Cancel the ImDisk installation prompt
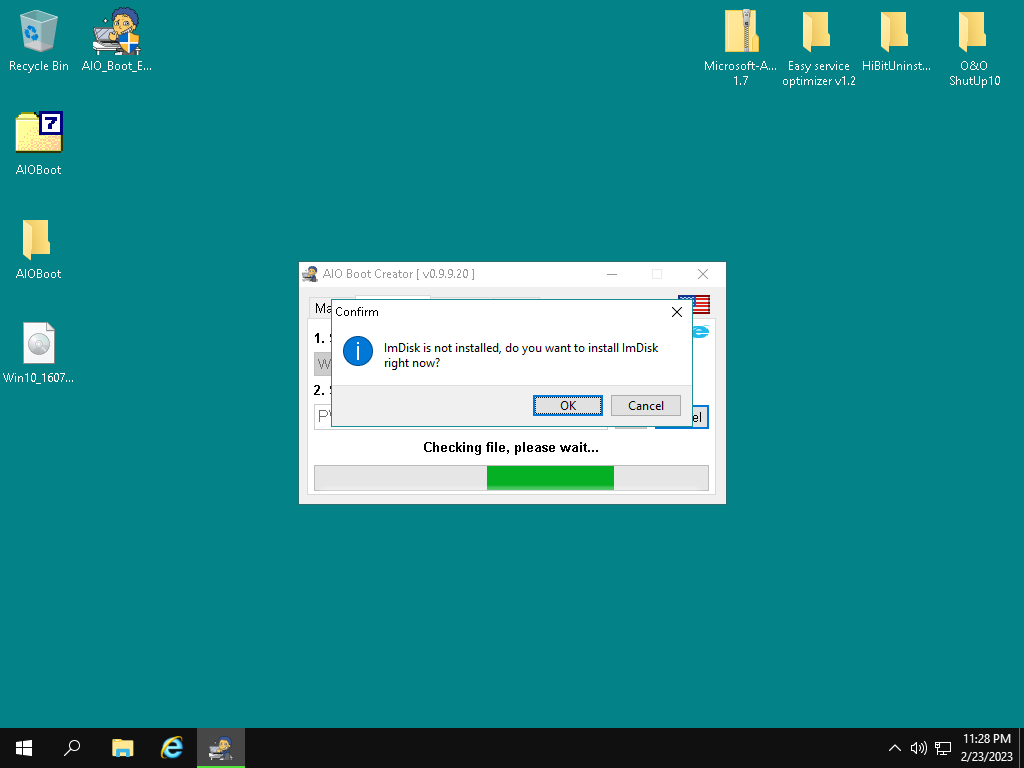 click(645, 405)
